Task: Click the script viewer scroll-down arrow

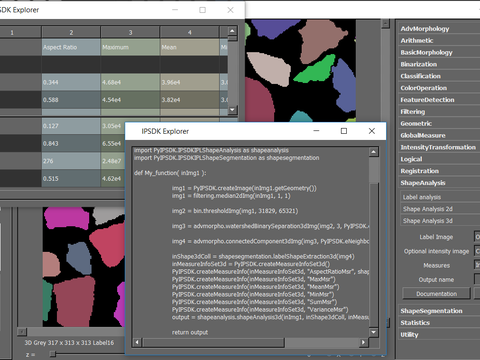Action: pos(374,332)
